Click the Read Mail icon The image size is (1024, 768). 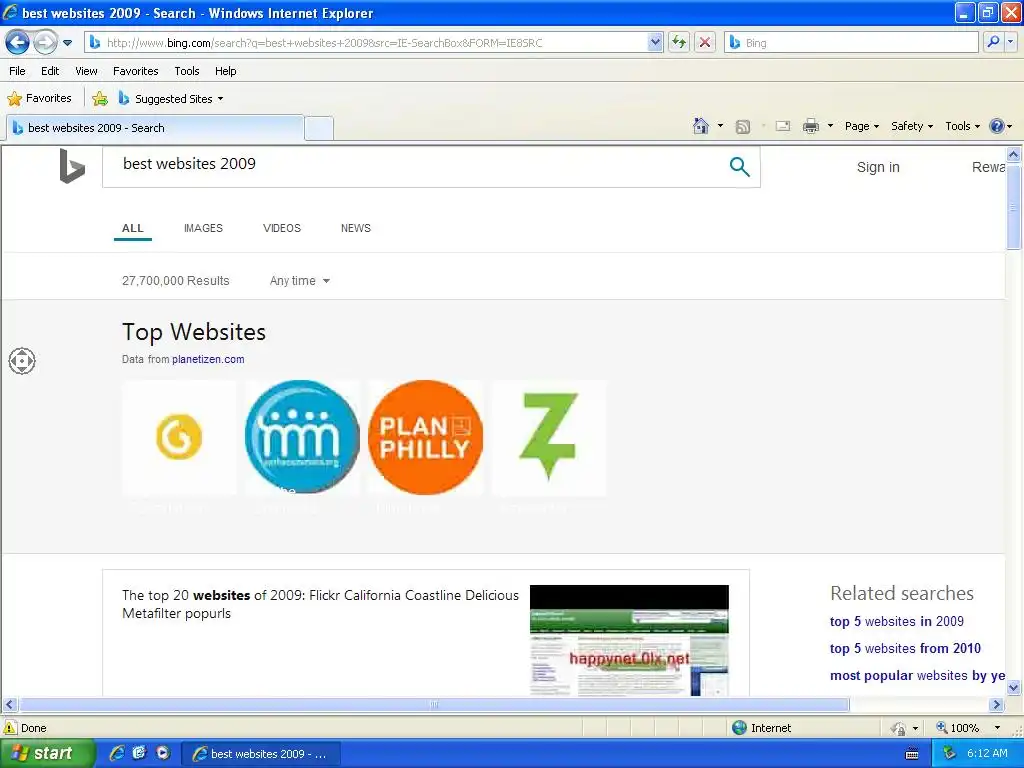(x=783, y=126)
